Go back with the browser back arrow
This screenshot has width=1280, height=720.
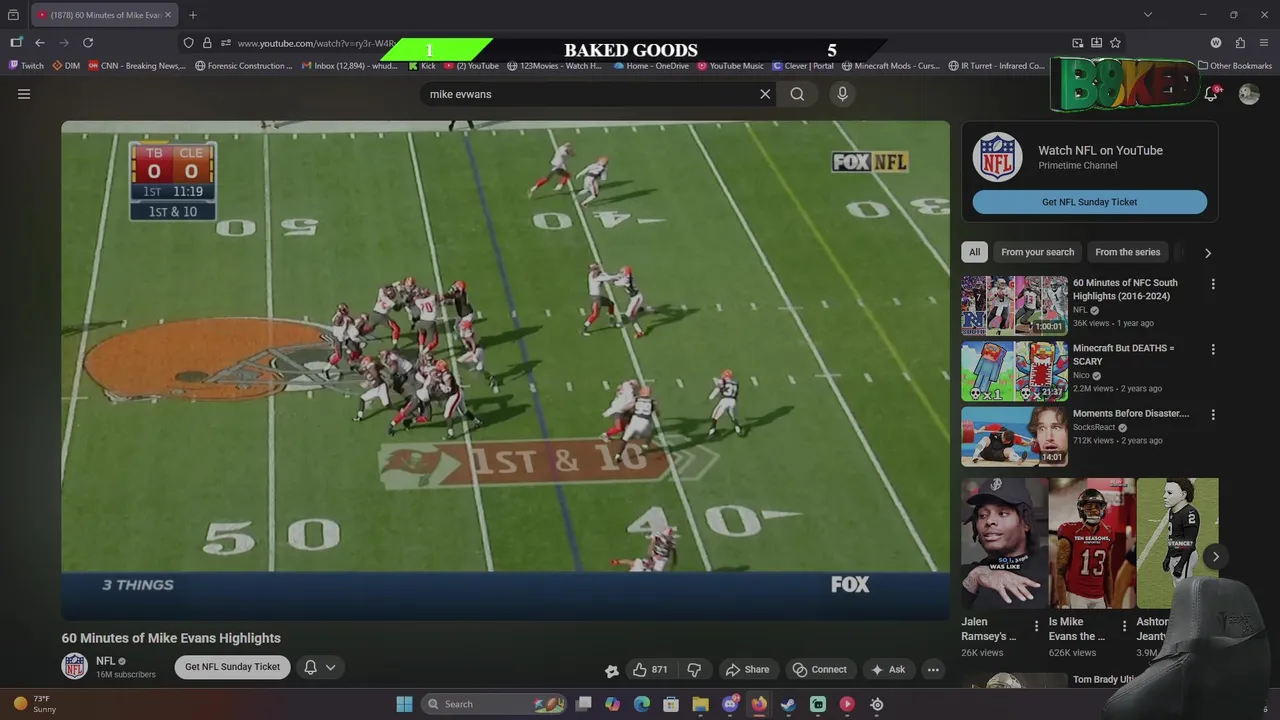click(40, 43)
